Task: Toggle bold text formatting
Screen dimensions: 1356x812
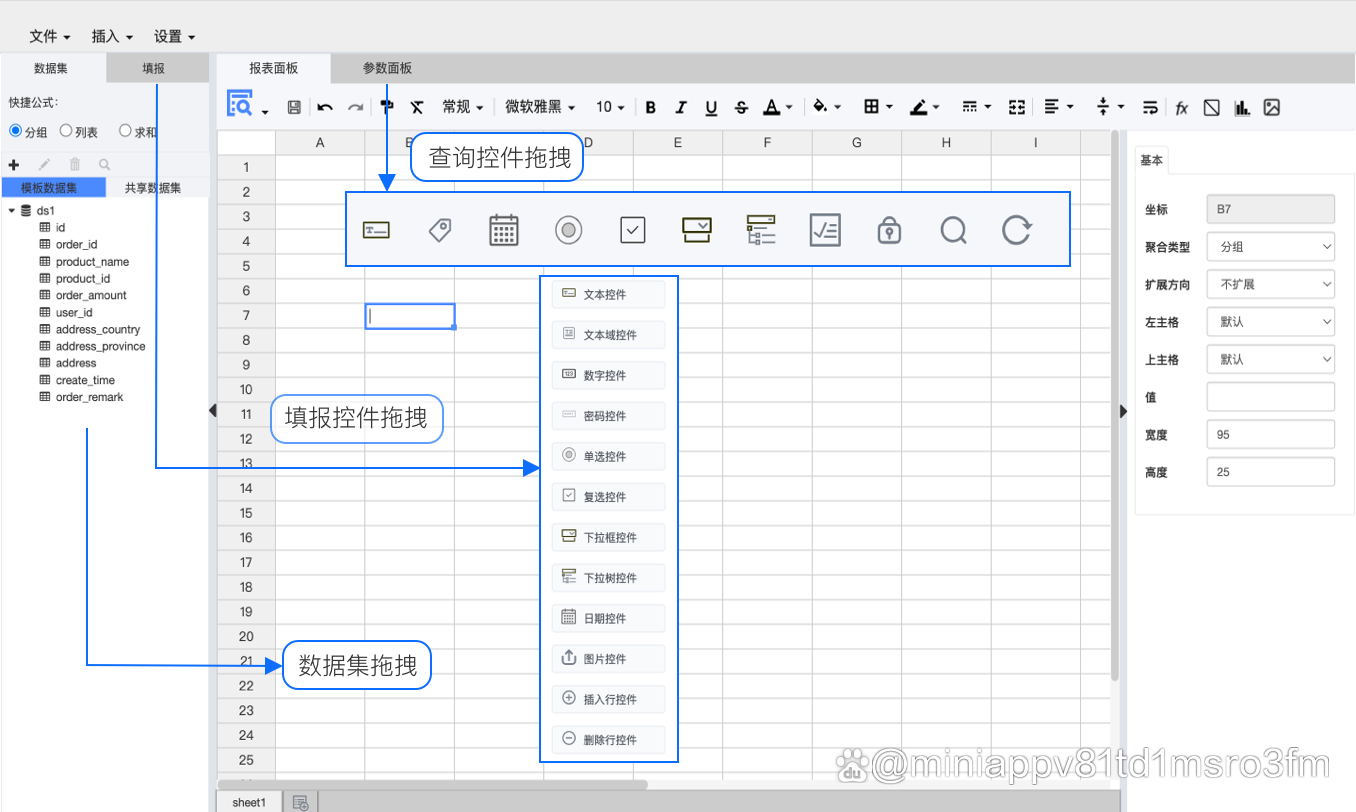Action: coord(651,107)
